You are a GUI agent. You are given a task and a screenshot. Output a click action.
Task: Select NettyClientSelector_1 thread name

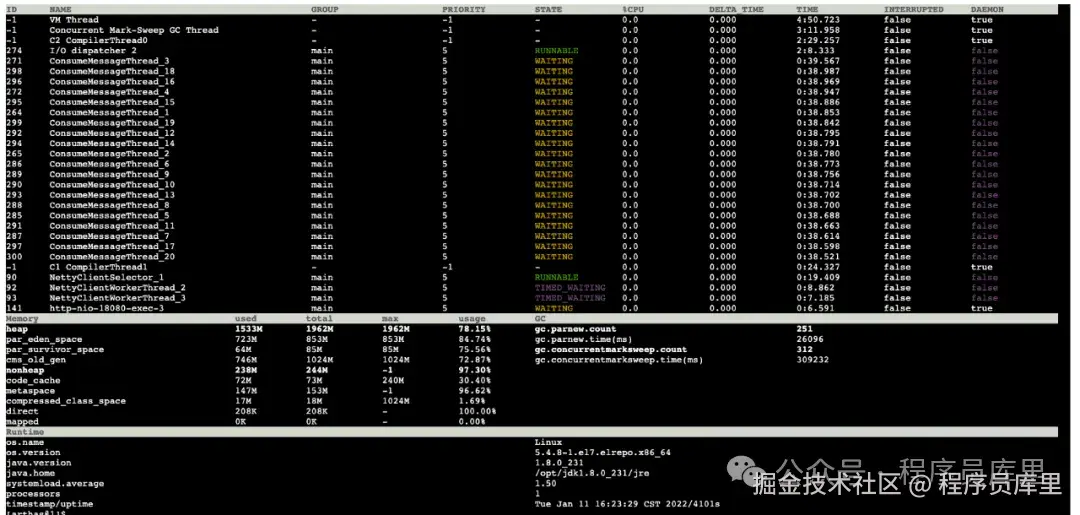coord(107,277)
